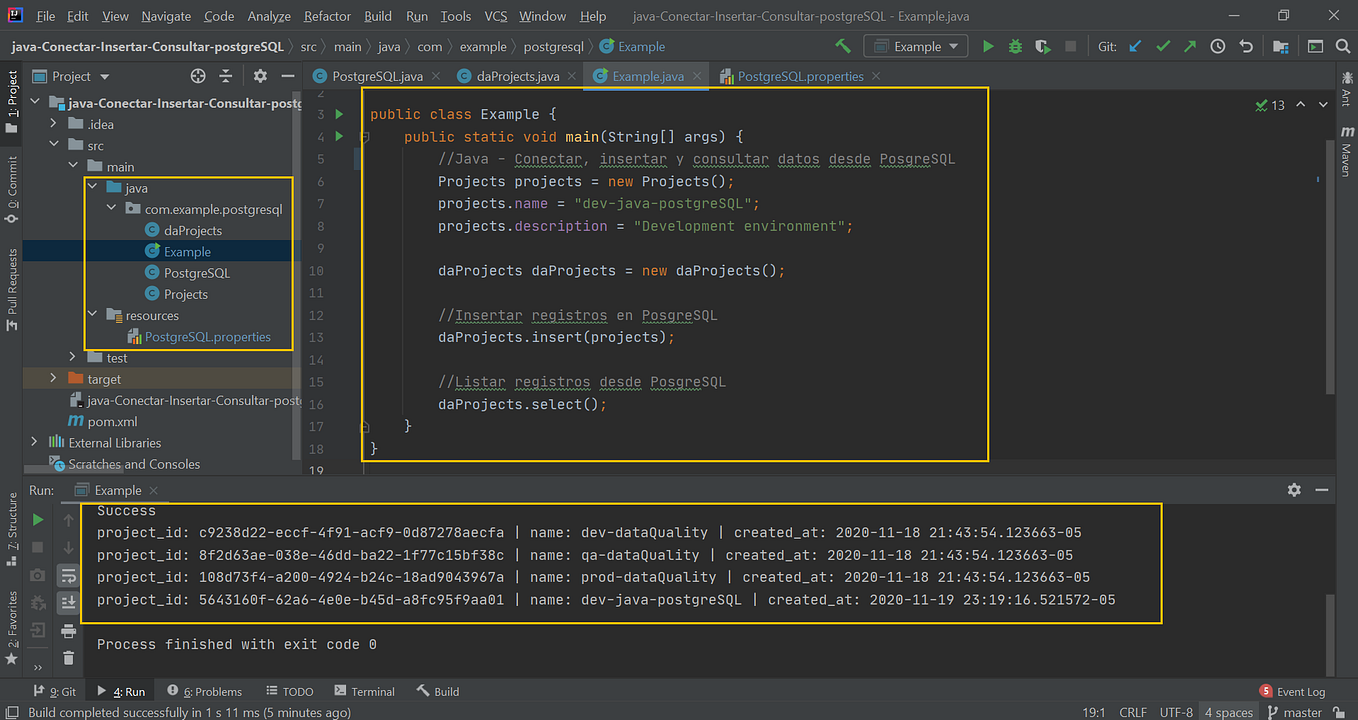
Task: Clear console output with the trash icon
Action: point(67,657)
